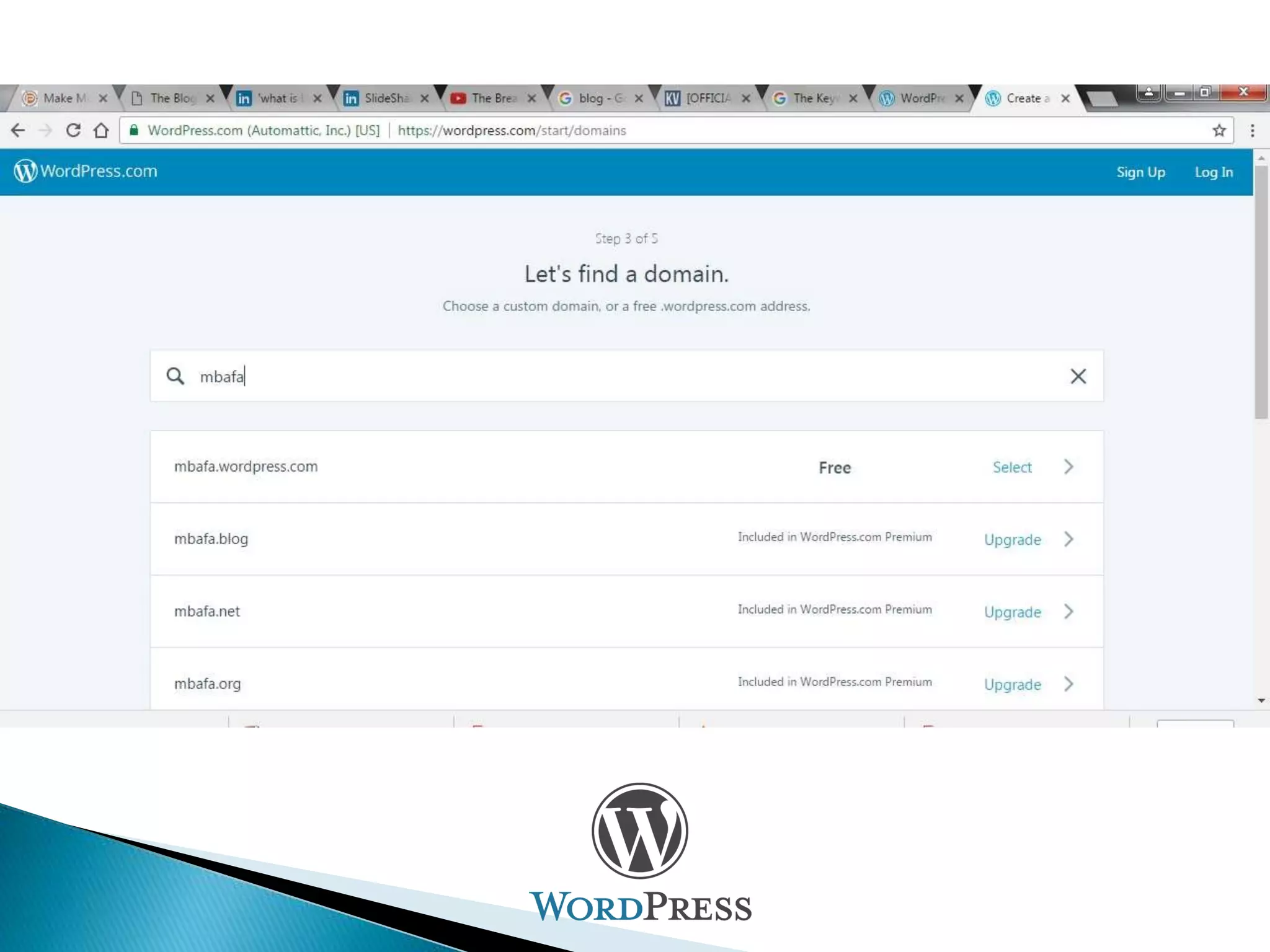Click the Log In link
Screen dimensions: 1270x952
tap(1214, 172)
